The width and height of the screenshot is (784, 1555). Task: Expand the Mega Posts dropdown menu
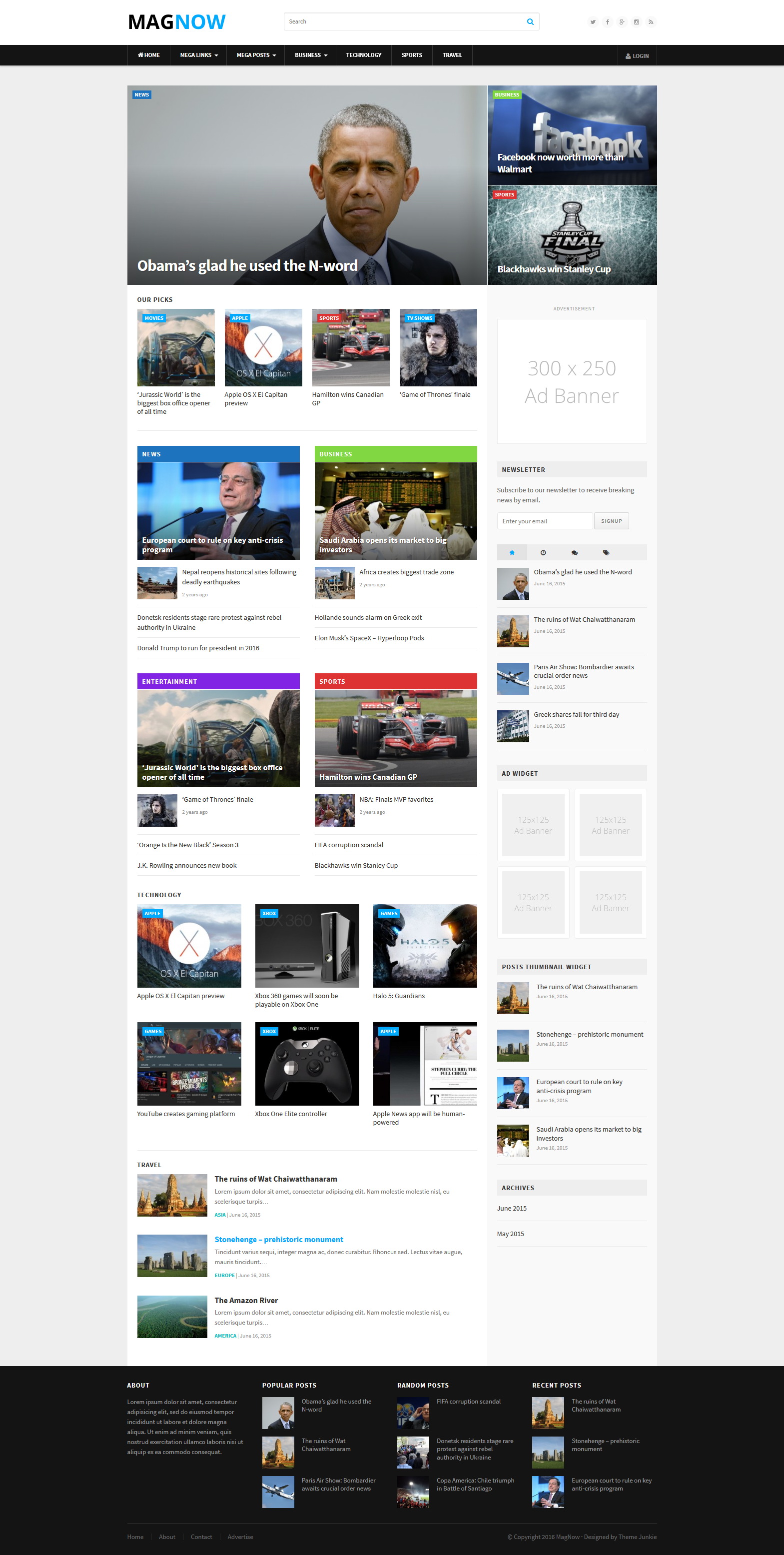[x=256, y=55]
